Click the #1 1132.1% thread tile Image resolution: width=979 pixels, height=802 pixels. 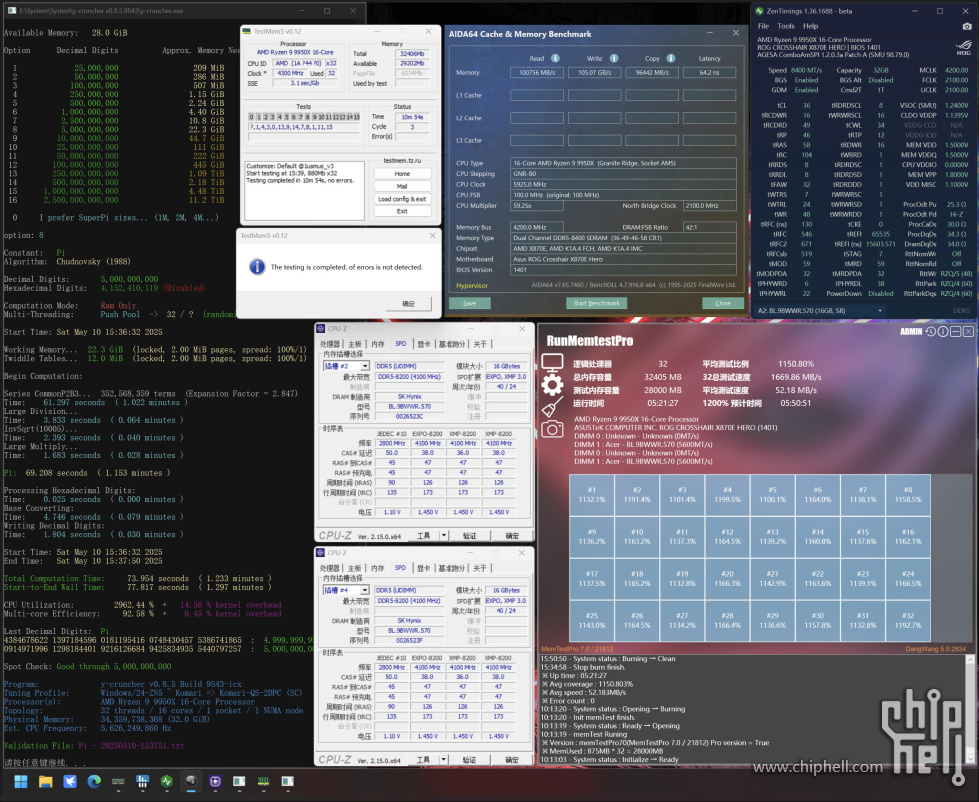point(592,494)
